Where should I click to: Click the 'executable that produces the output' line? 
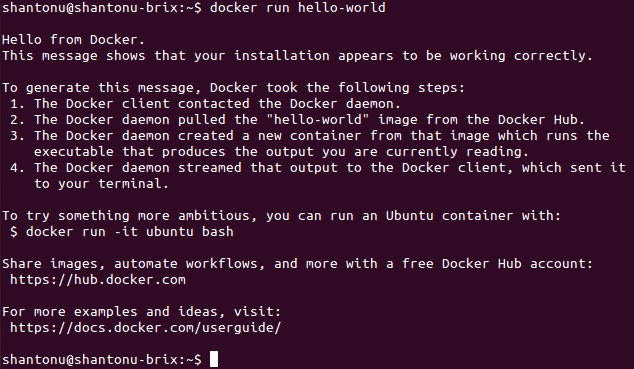tap(281, 152)
